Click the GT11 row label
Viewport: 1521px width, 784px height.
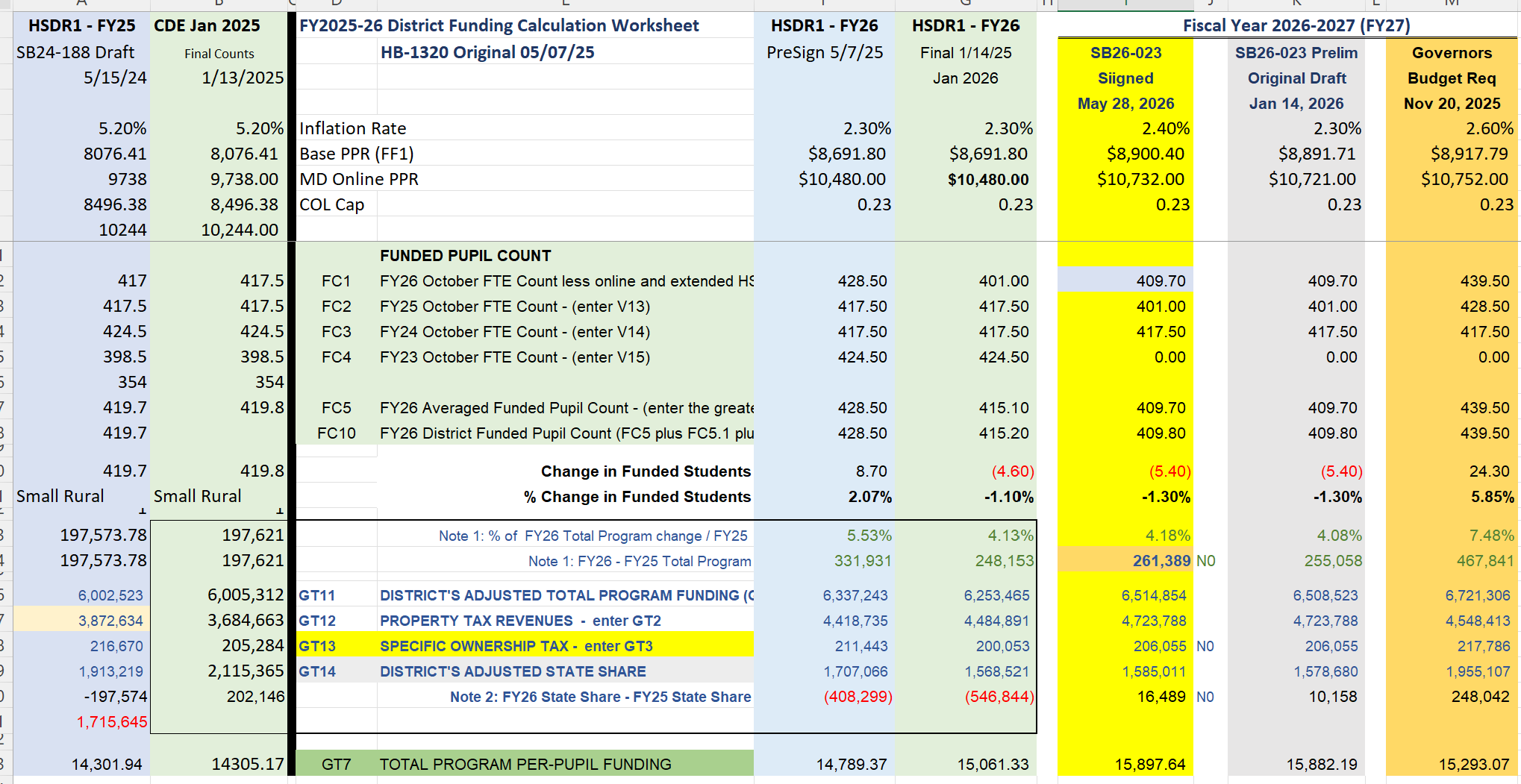317,595
